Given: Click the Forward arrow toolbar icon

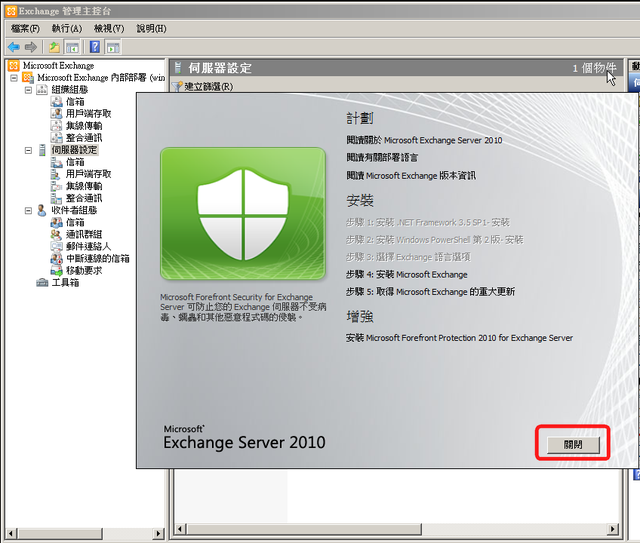Looking at the screenshot, I should 31,47.
